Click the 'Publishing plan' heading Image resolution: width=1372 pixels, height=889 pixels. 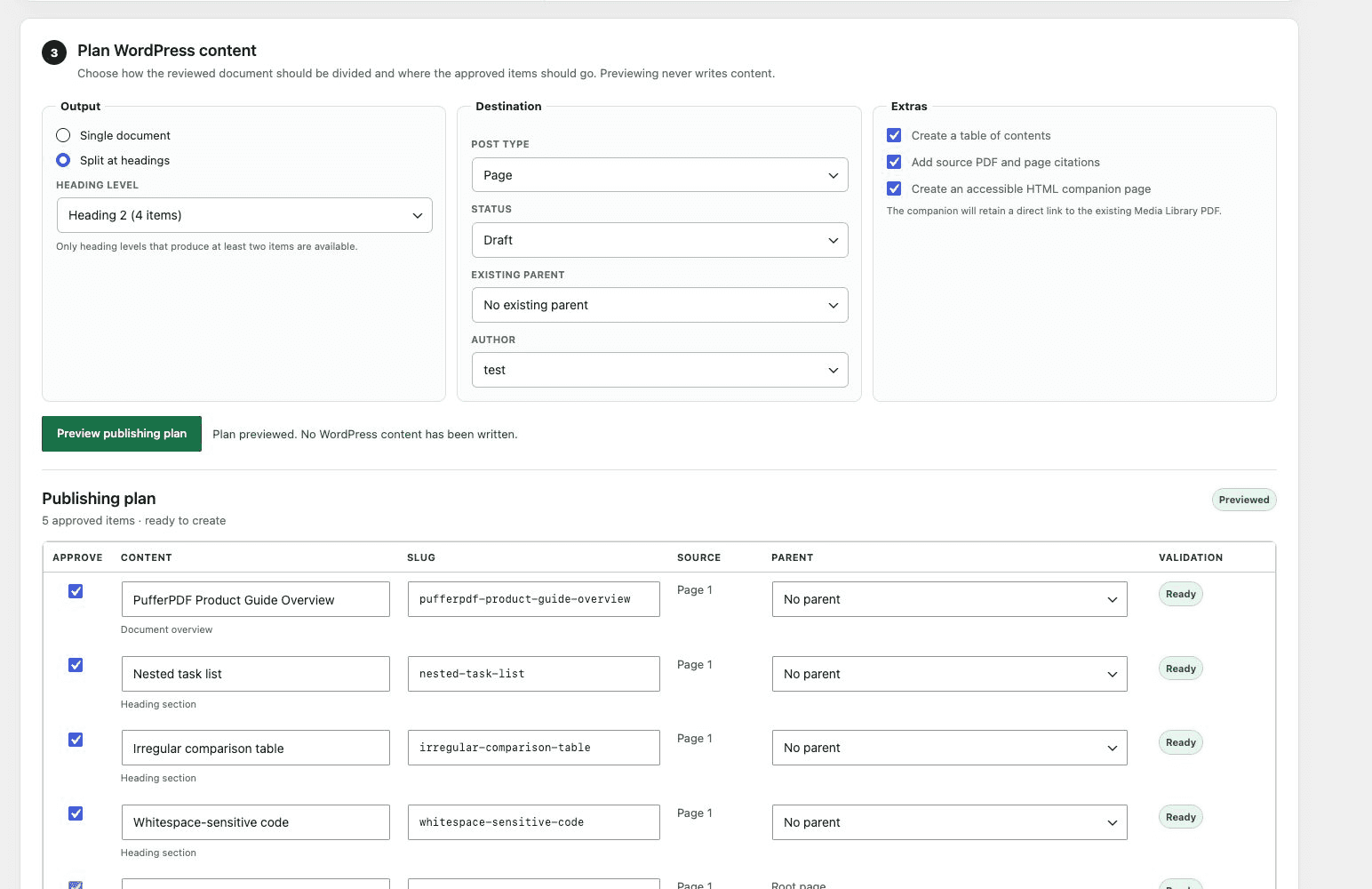pyautogui.click(x=99, y=499)
